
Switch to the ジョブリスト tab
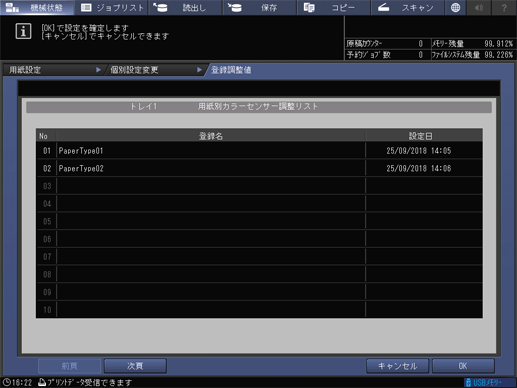(x=111, y=7)
